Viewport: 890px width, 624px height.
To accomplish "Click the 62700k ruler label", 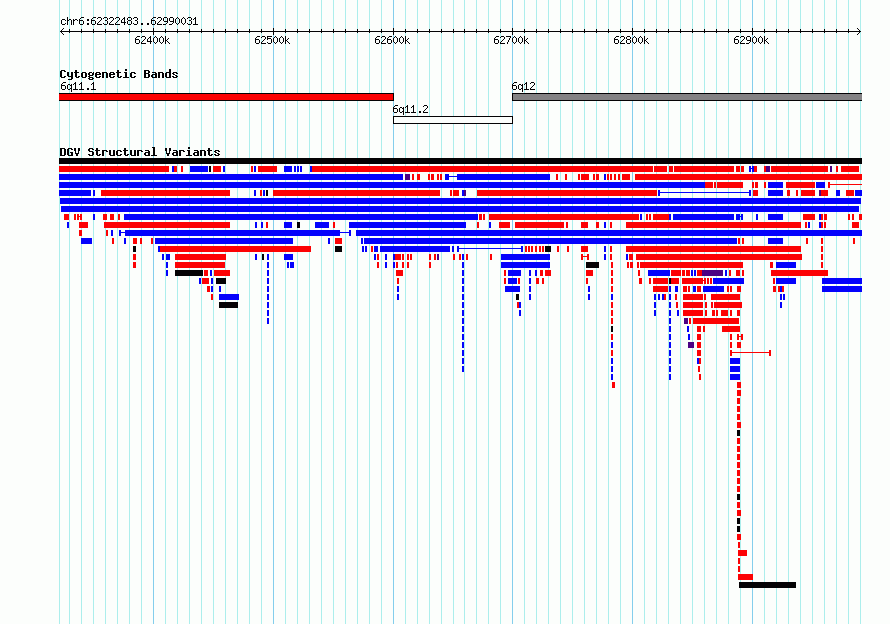I will (511, 40).
